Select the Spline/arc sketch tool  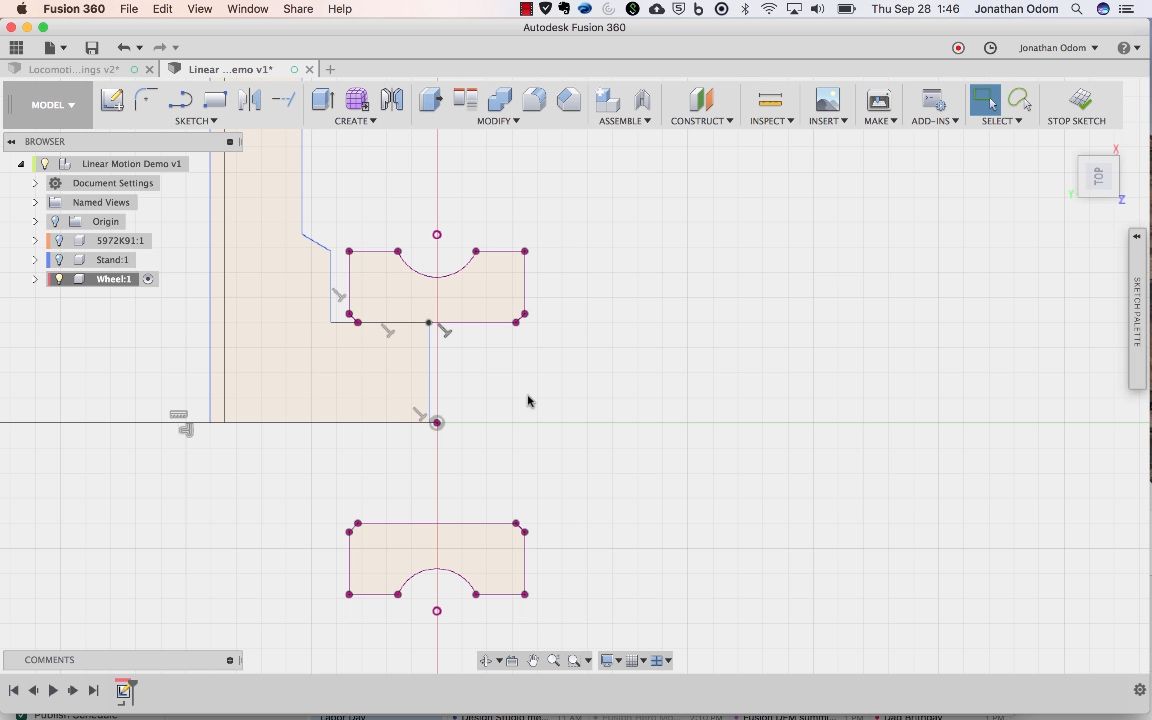180,99
